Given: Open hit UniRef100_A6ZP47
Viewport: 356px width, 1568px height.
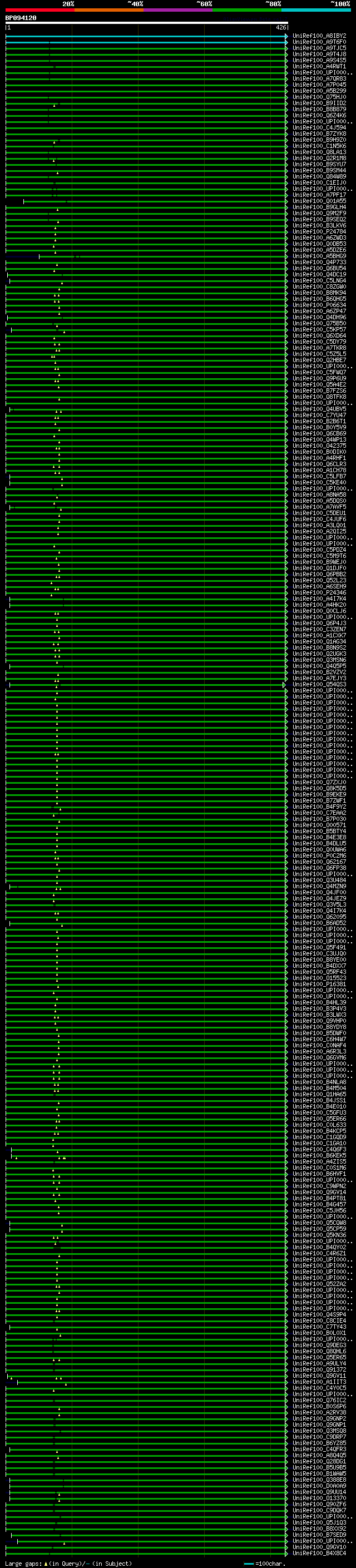Looking at the screenshot, I should (x=319, y=311).
